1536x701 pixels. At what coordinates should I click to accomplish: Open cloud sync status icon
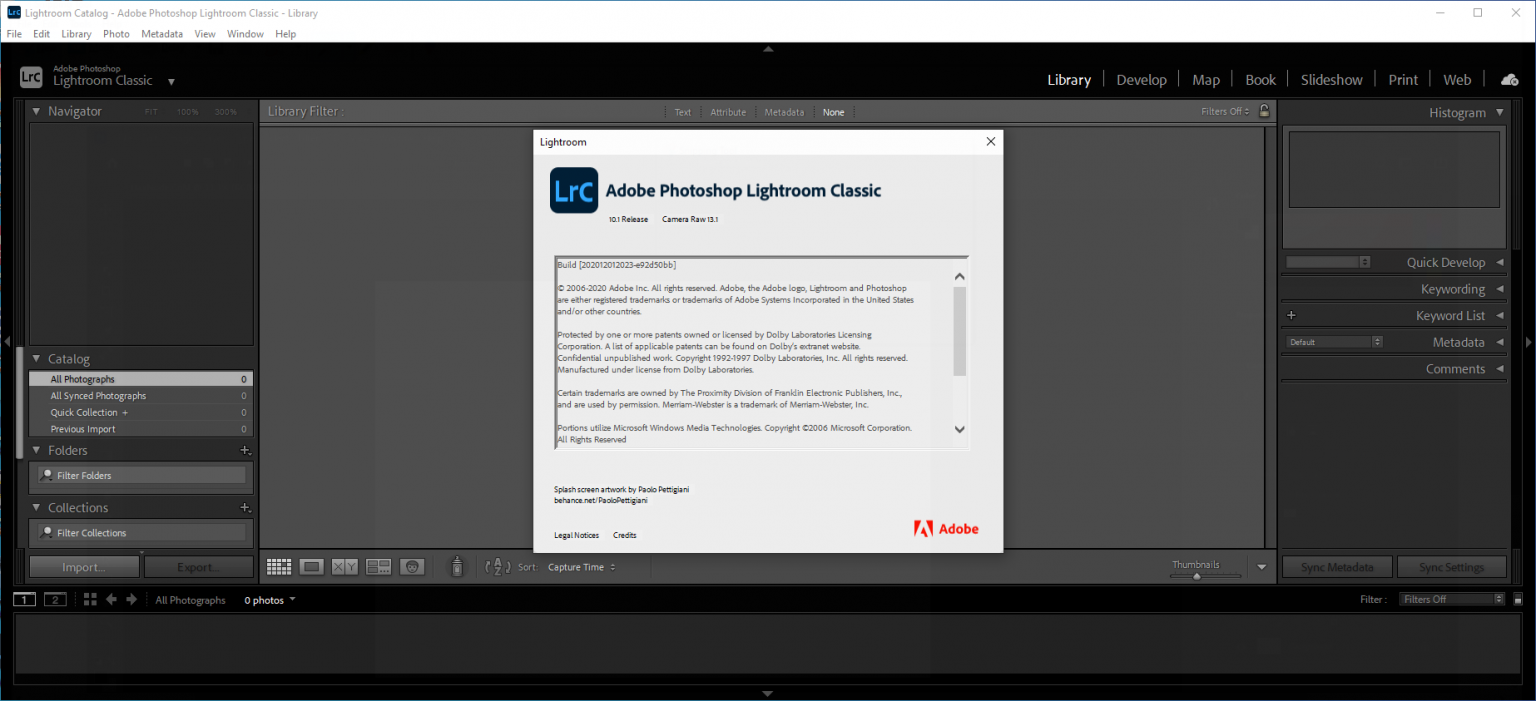click(1509, 80)
